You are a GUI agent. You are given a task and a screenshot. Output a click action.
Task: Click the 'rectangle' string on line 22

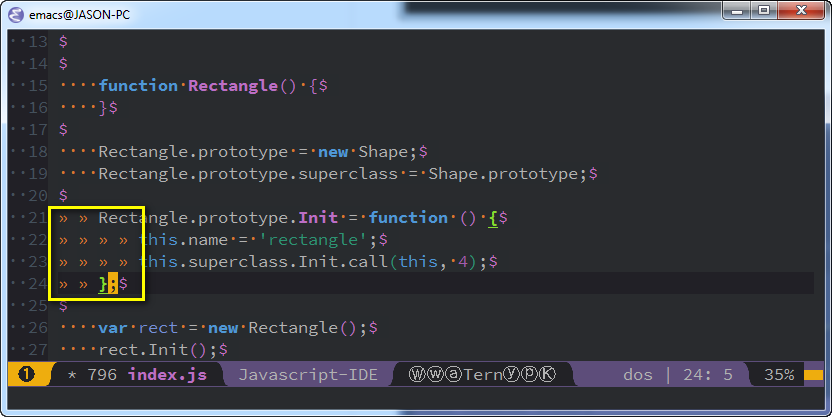tap(313, 240)
